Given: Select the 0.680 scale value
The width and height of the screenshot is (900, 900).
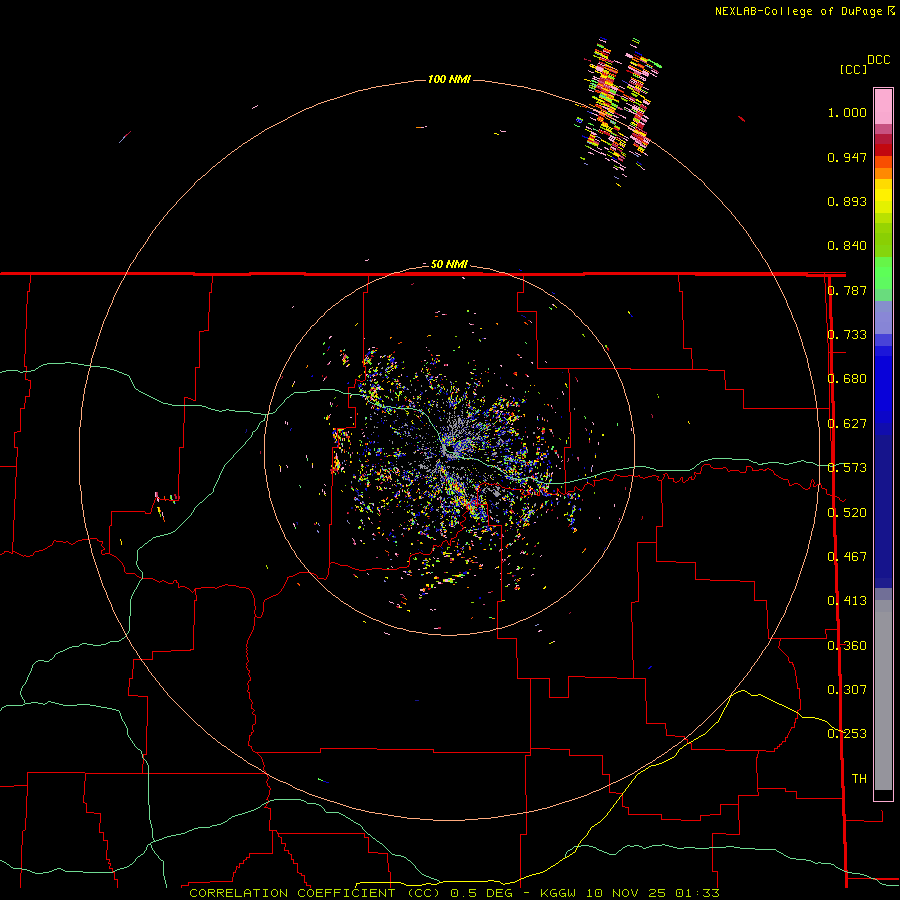Looking at the screenshot, I should click(847, 379).
